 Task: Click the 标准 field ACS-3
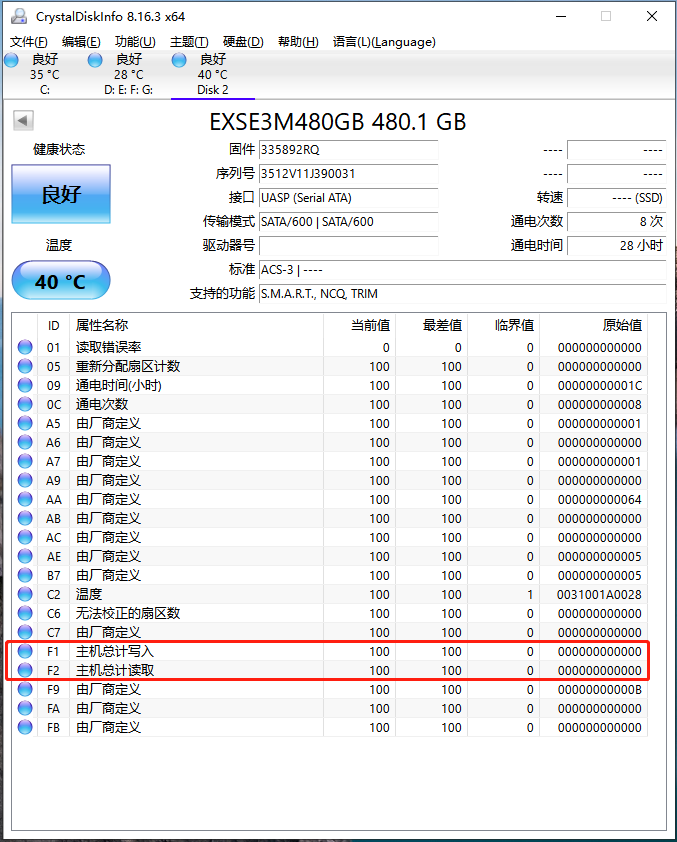tap(462, 270)
